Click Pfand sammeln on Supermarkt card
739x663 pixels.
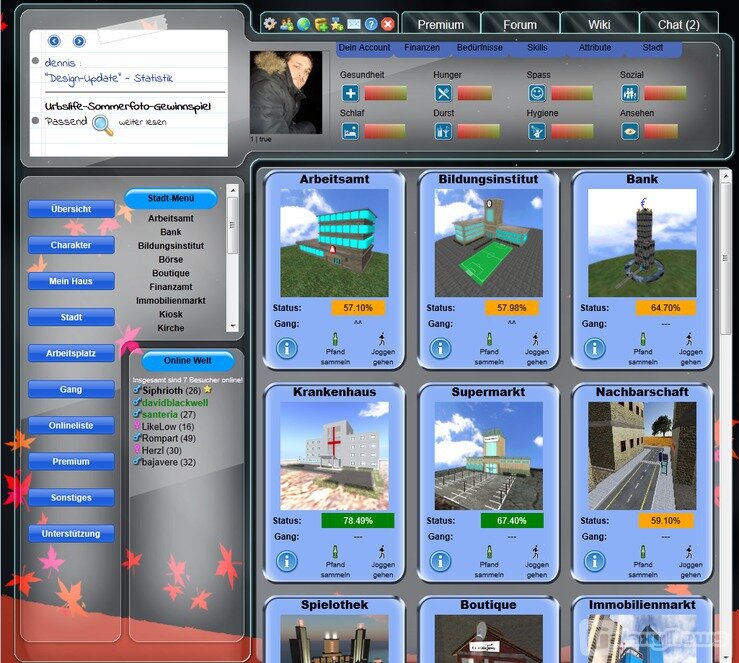point(489,562)
